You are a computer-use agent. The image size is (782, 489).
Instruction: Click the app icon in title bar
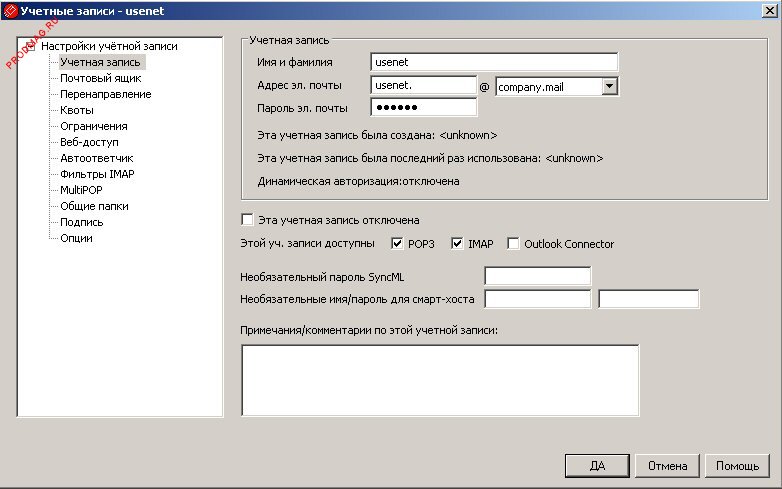[x=11, y=10]
